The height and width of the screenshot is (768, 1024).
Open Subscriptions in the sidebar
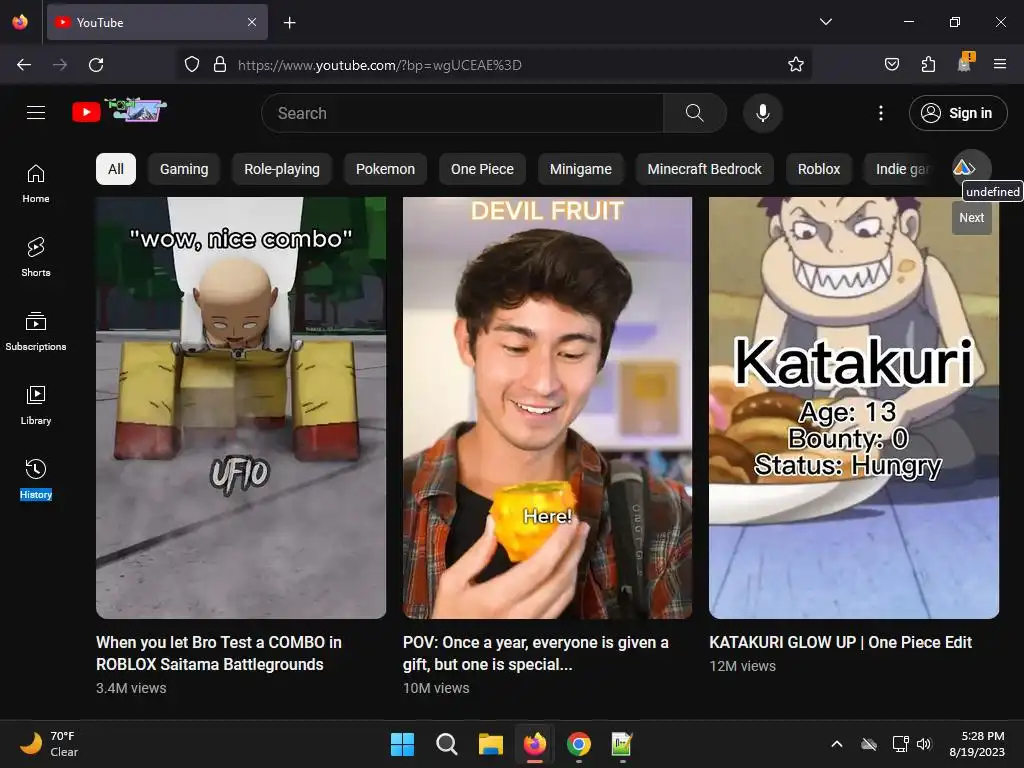(36, 331)
